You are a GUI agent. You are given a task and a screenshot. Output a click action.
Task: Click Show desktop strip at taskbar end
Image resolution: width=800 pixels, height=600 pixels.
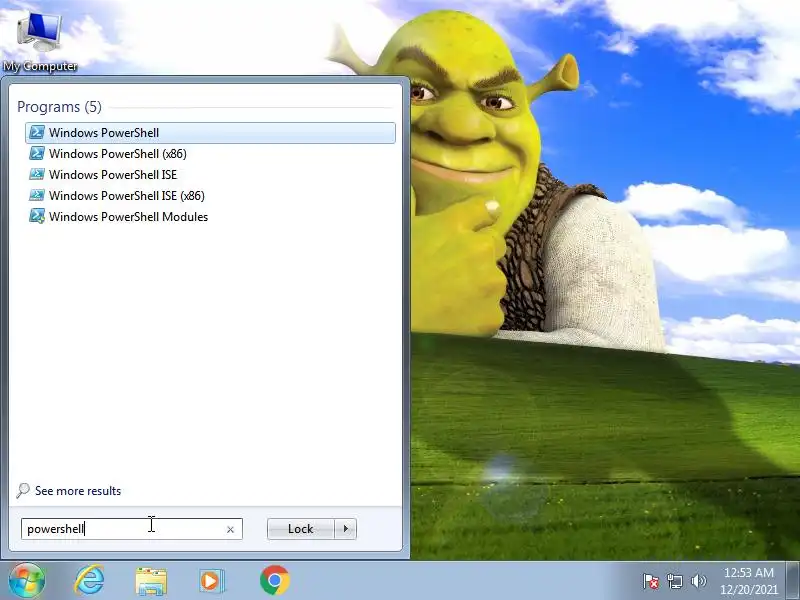[793, 581]
